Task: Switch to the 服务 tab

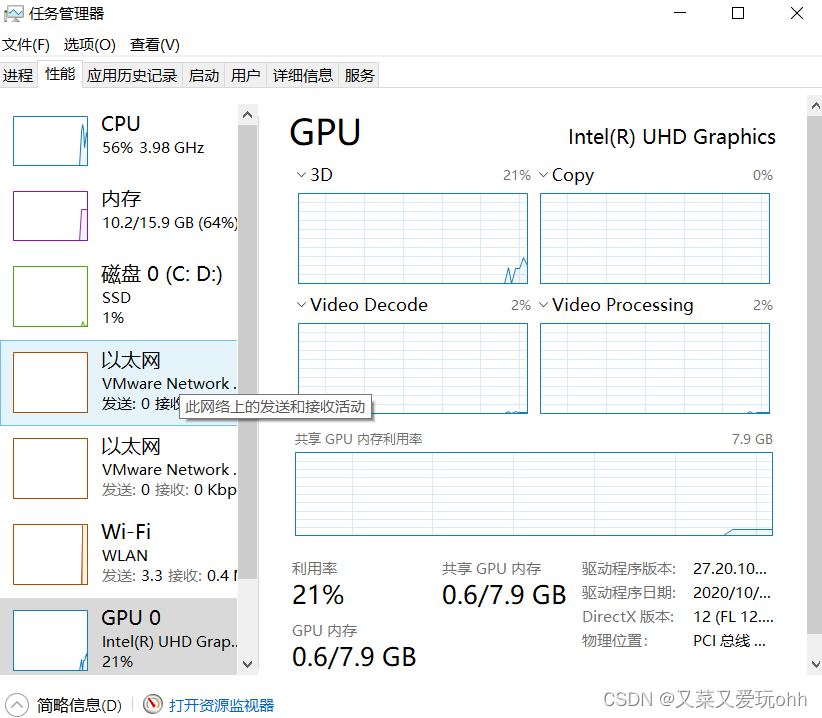Action: coord(358,74)
